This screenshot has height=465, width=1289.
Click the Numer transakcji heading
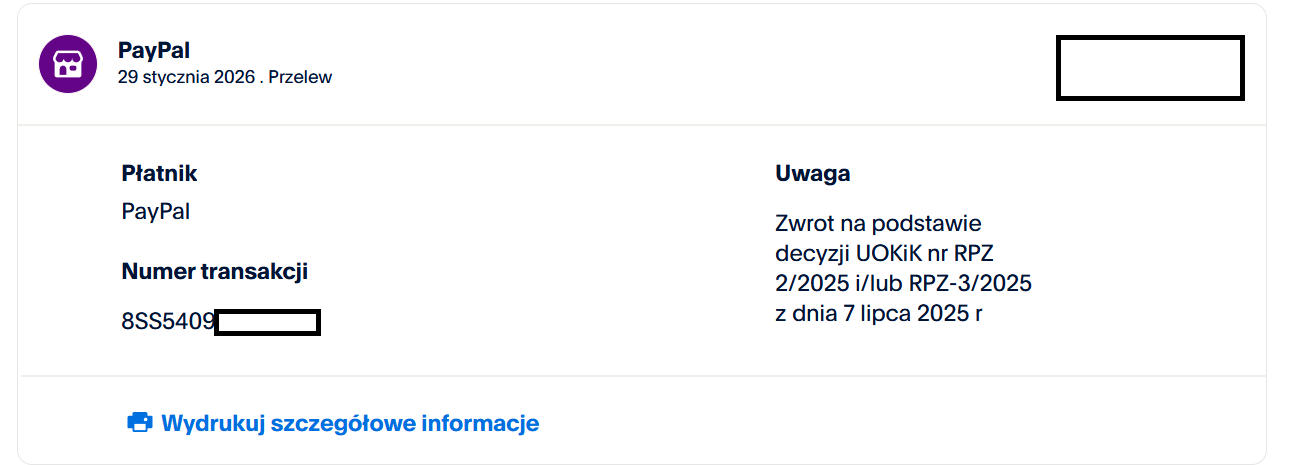pos(214,271)
